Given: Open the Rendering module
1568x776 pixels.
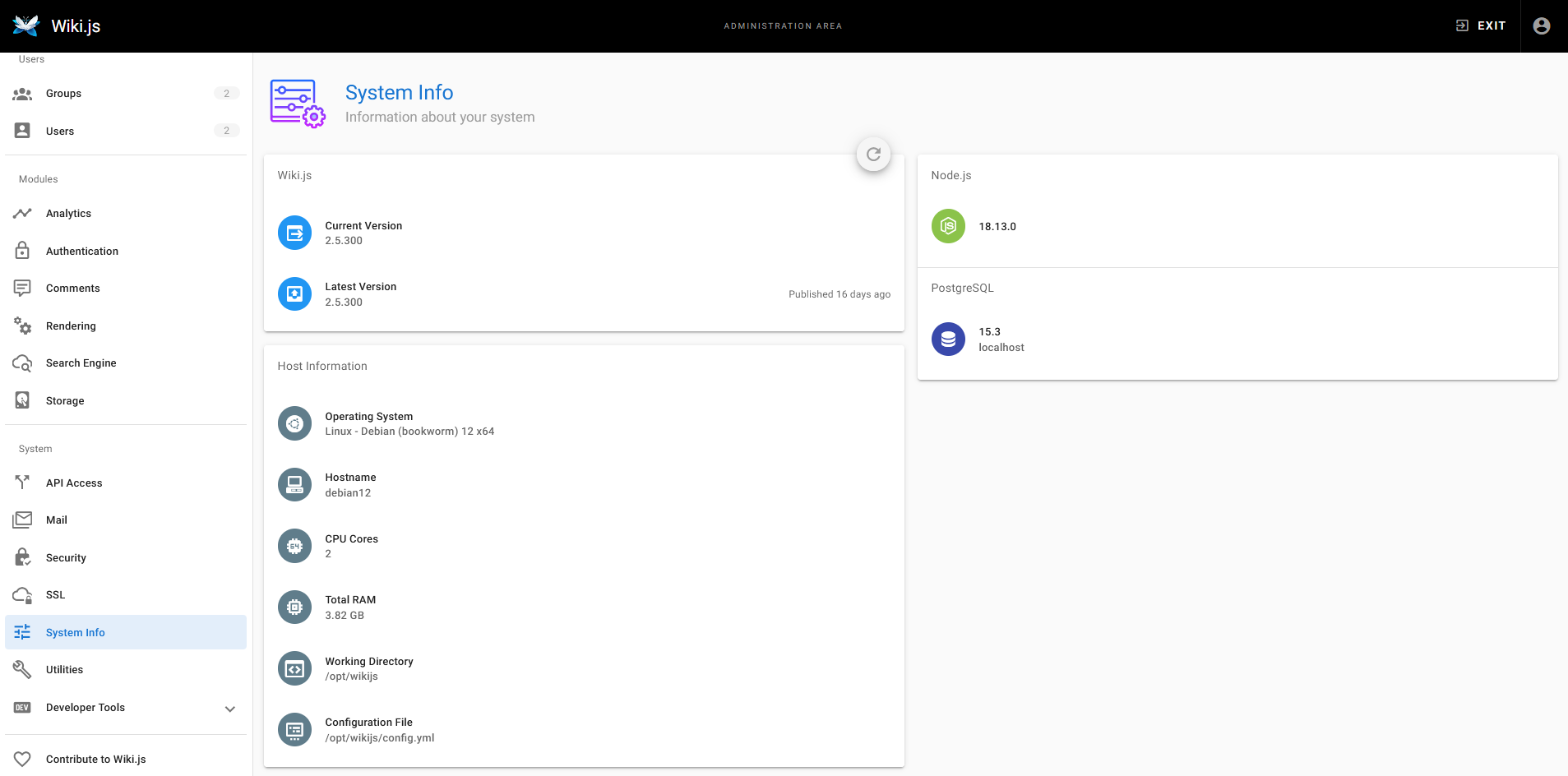Looking at the screenshot, I should 126,326.
